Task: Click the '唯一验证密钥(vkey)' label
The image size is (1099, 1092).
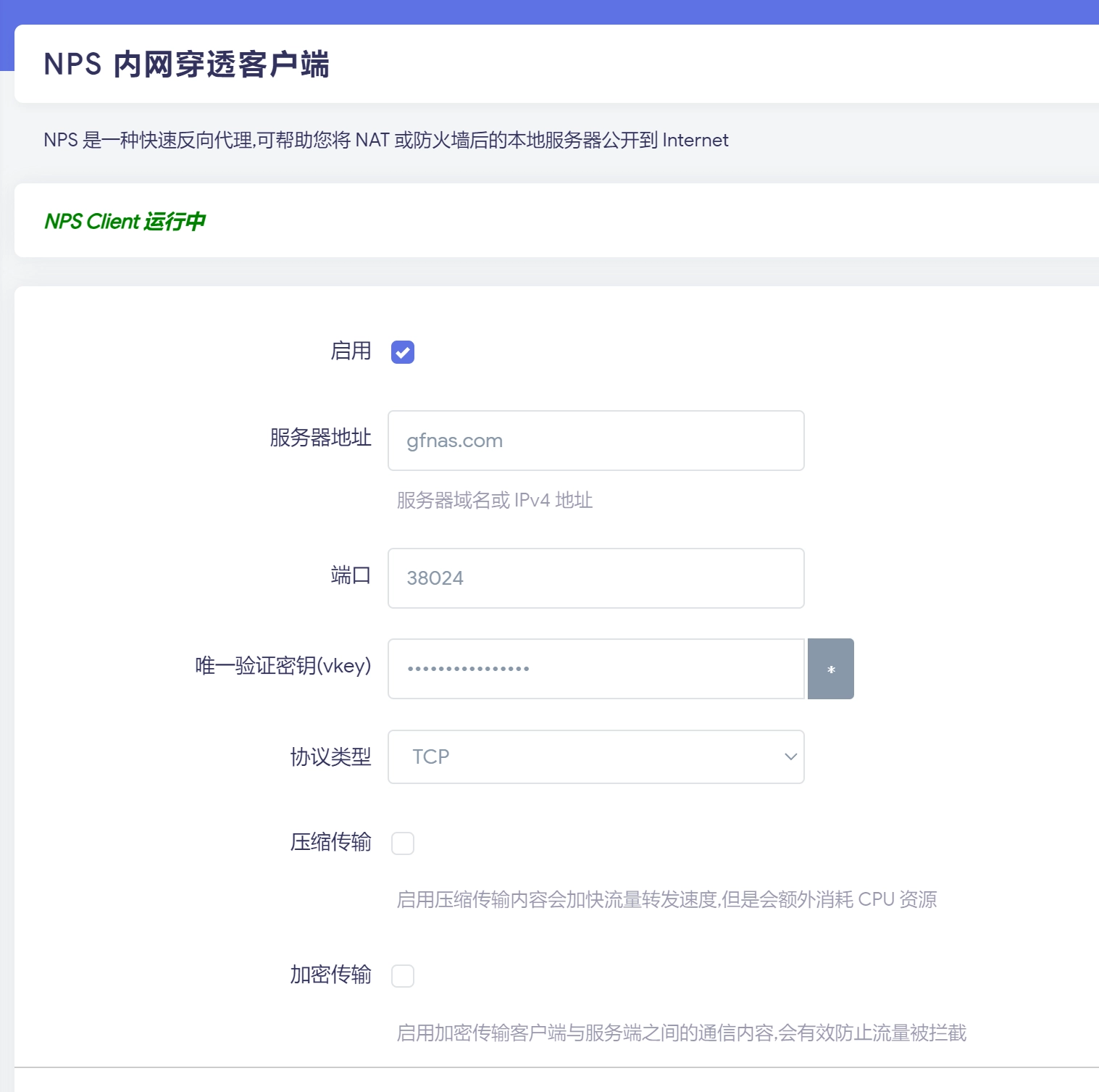Action: pos(283,665)
